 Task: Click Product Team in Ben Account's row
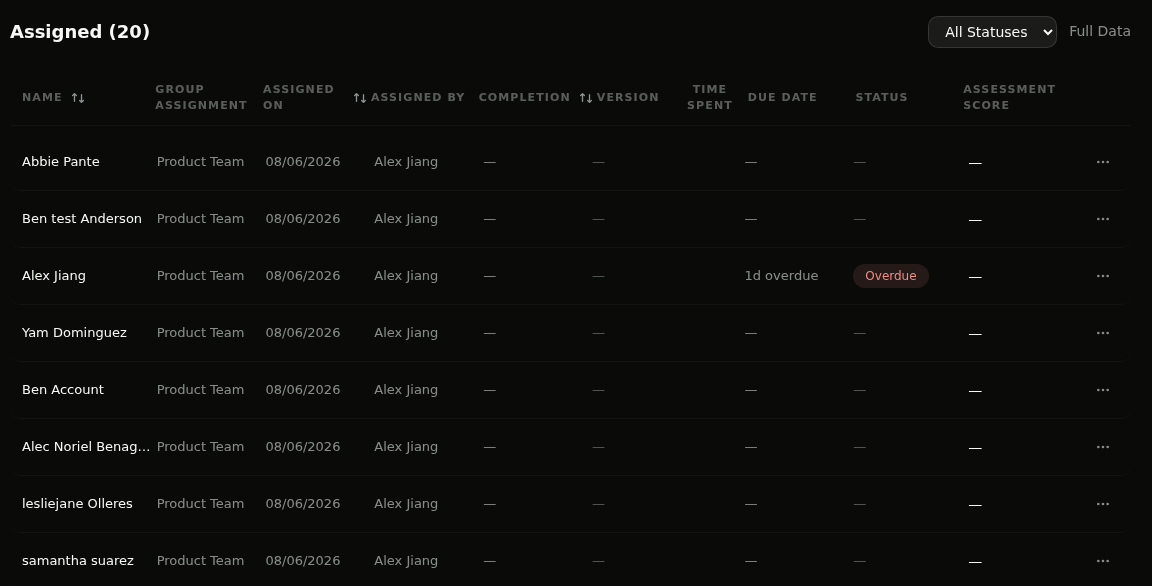(x=200, y=390)
